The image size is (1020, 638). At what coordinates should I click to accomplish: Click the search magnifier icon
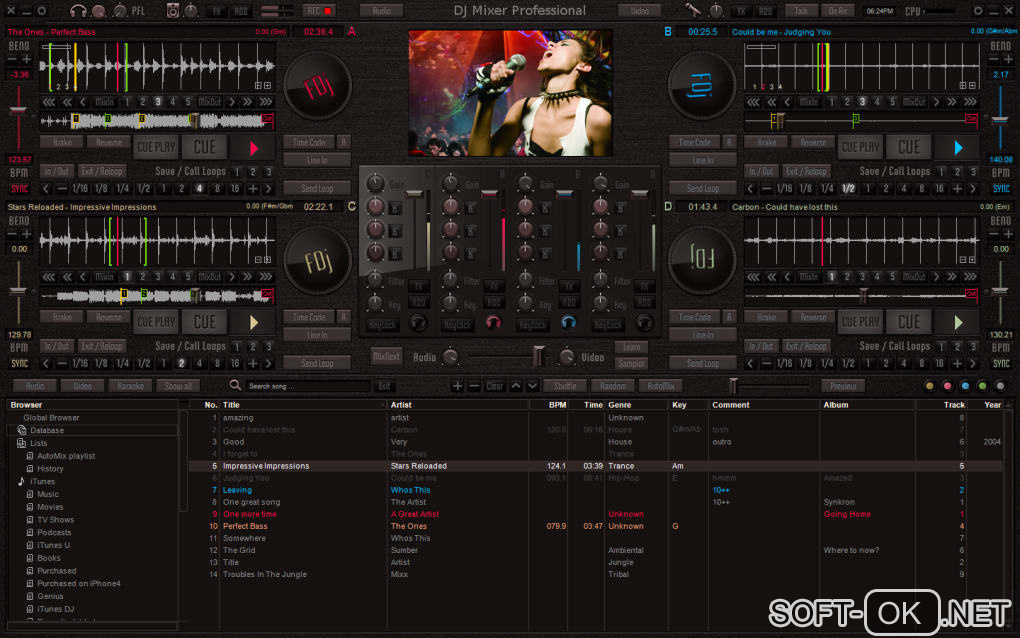point(235,386)
